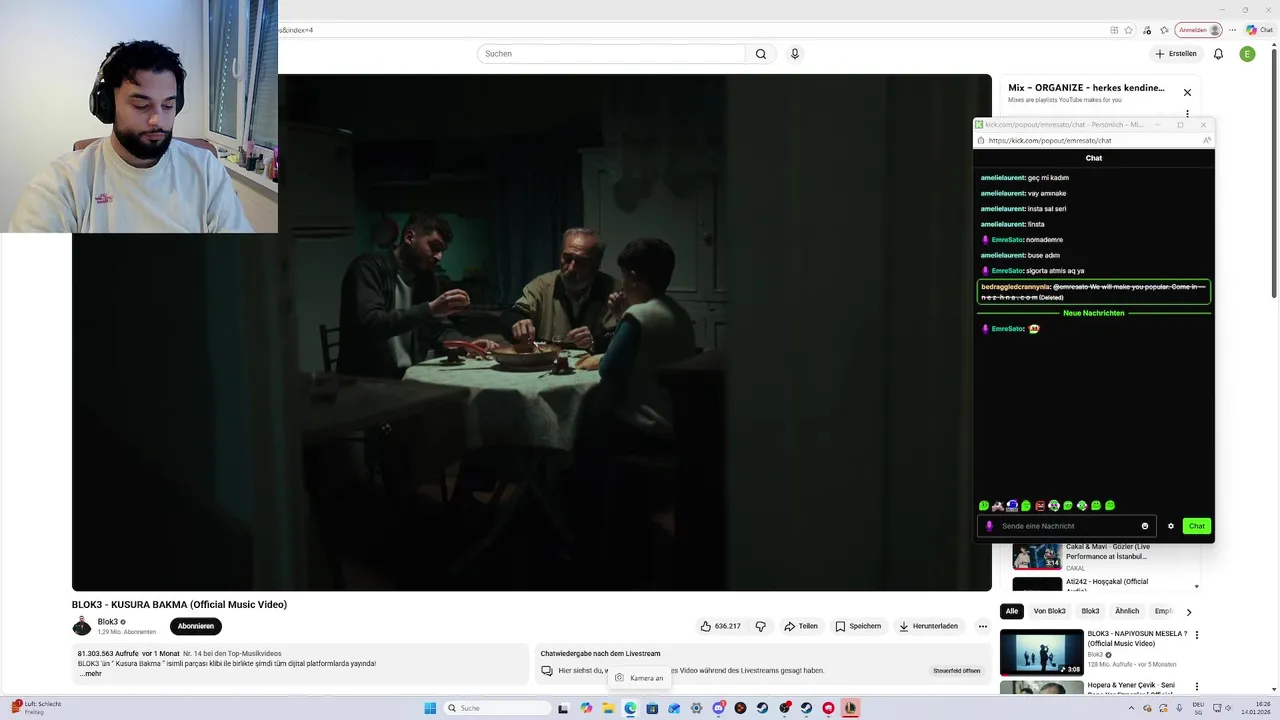Screen dimensions: 1280x720
Task: Open options for the NAPIYOSUN MESELA video
Action: coord(1197,635)
